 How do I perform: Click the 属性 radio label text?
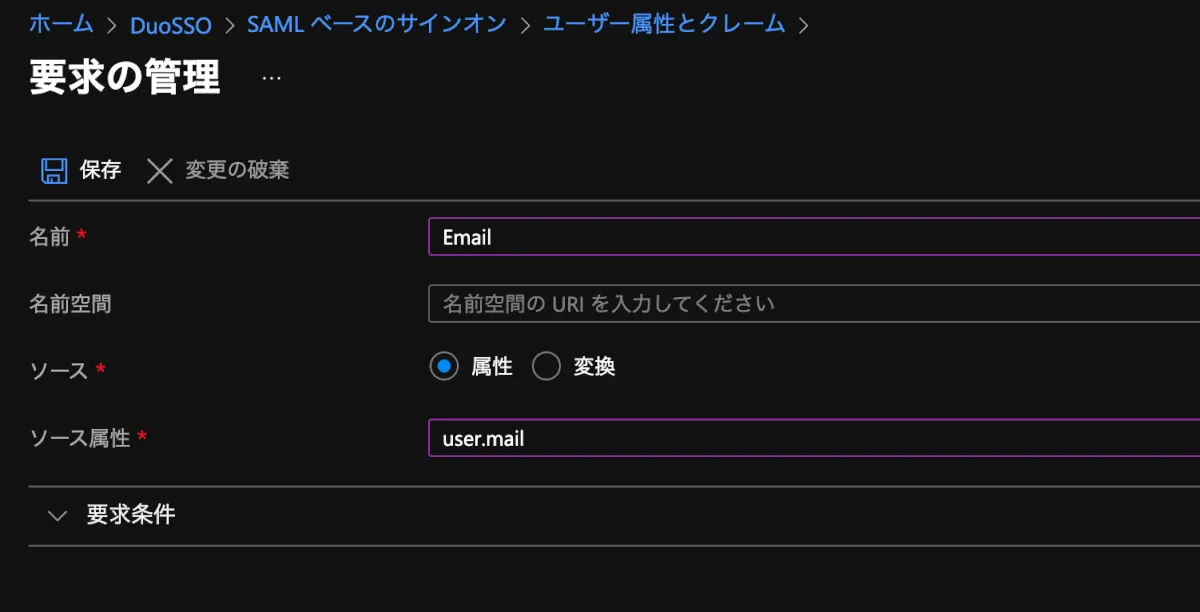pos(492,367)
